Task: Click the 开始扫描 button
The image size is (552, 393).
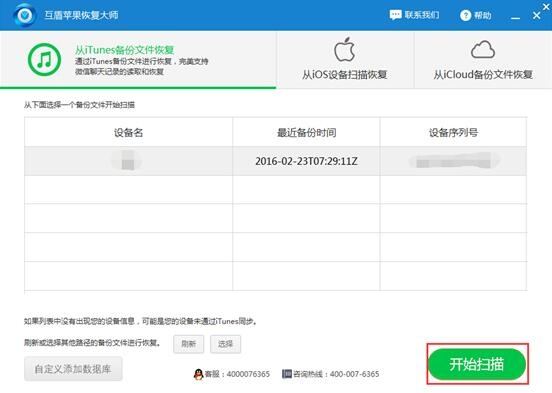Action: pyautogui.click(x=477, y=364)
